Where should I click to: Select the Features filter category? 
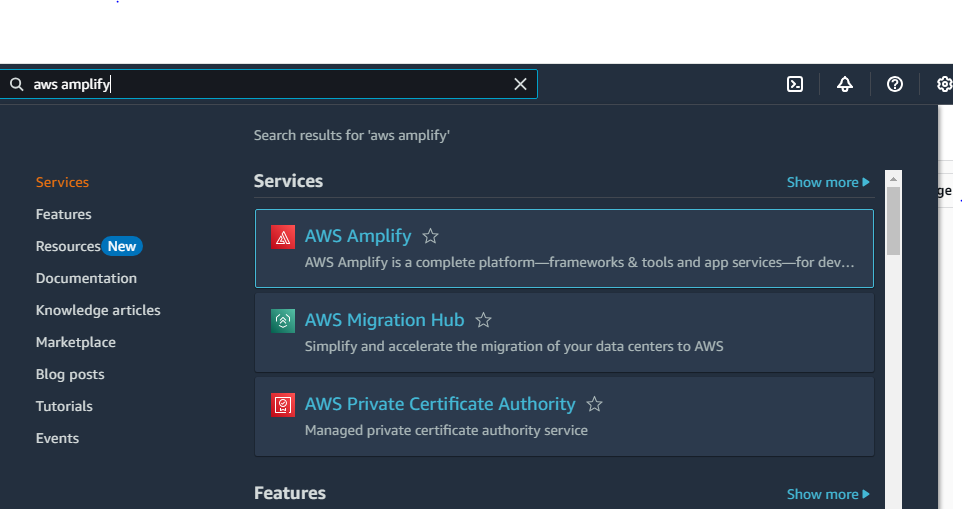[x=63, y=214]
